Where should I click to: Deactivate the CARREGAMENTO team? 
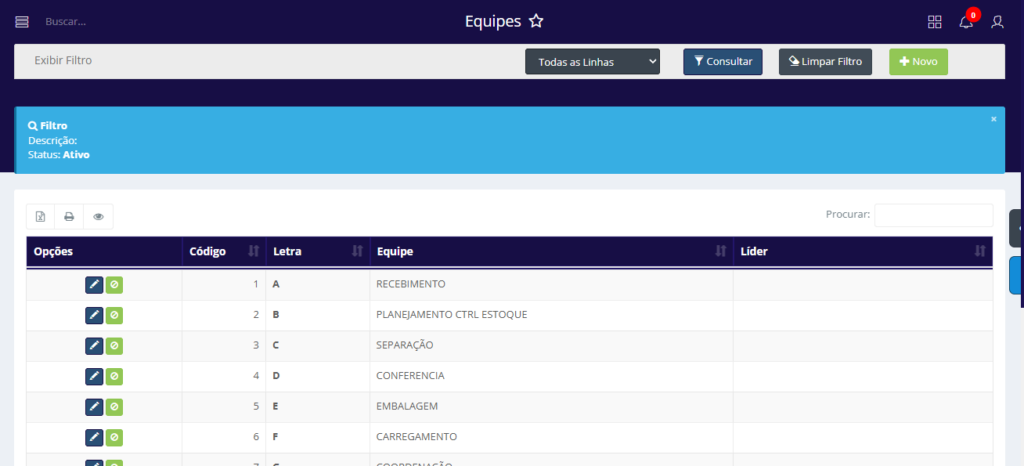coord(115,437)
